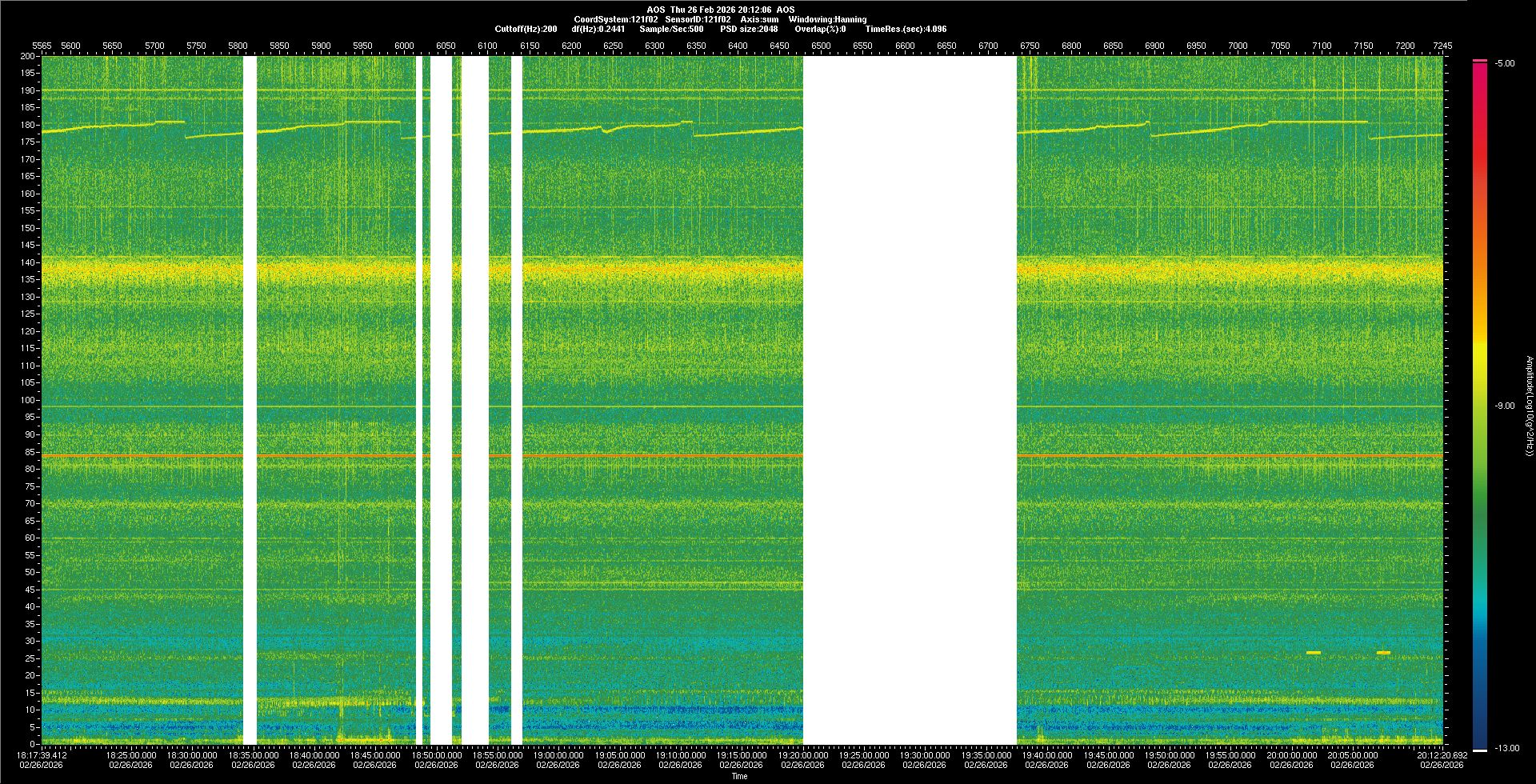Click the -9.00 colorbar midpoint label
Viewport: 1536px width, 784px height.
[x=1504, y=406]
